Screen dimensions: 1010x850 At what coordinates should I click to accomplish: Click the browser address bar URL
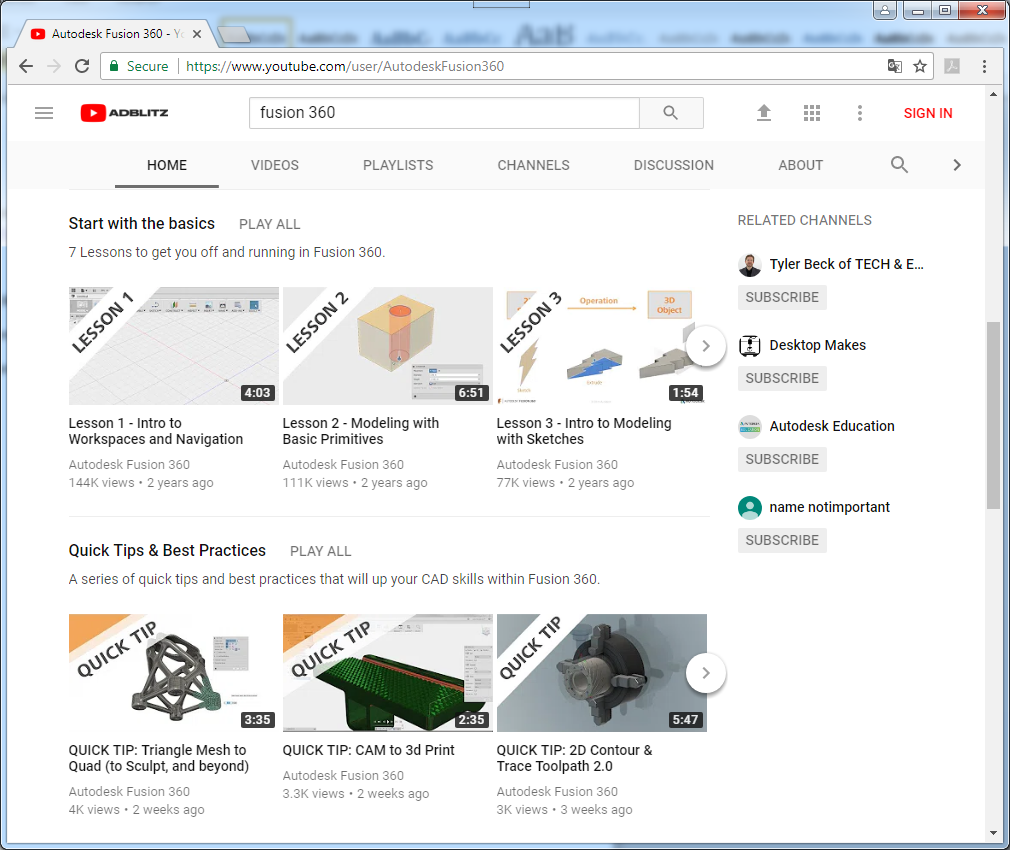coord(345,66)
